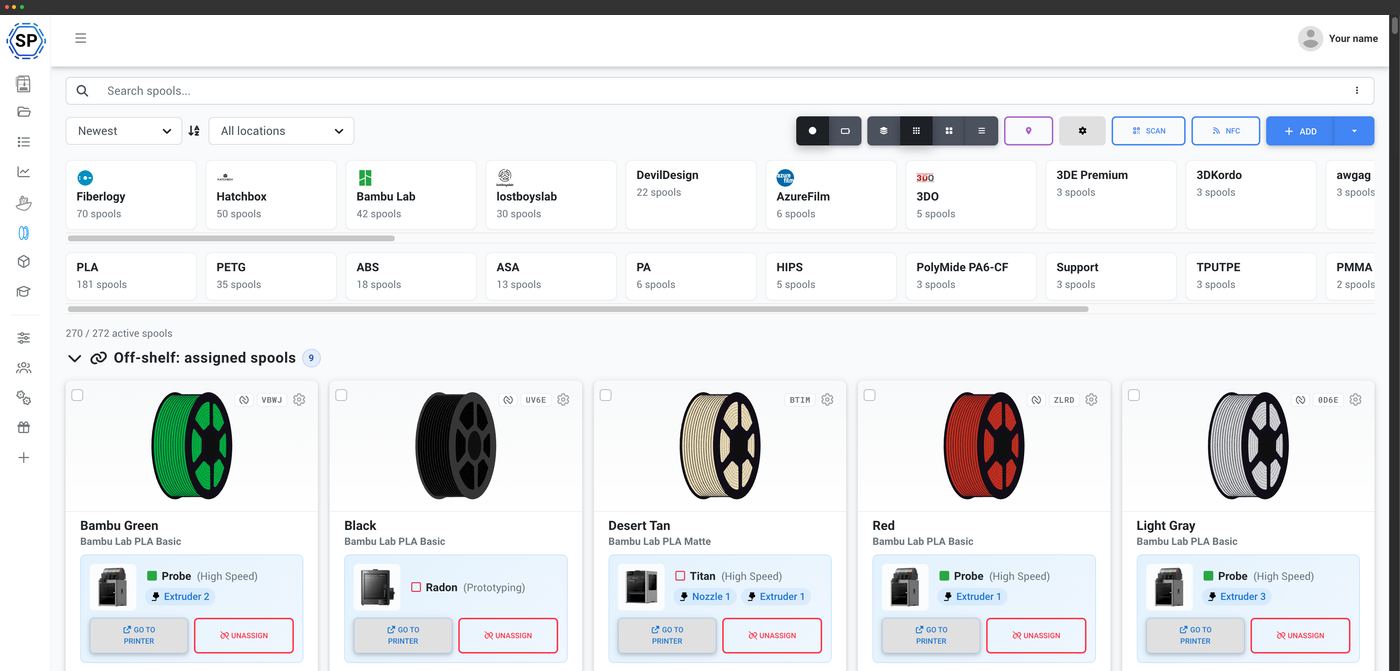Open the Benchy boat icon in sidebar
Screen dimensions: 1400x671
click(x=24, y=202)
